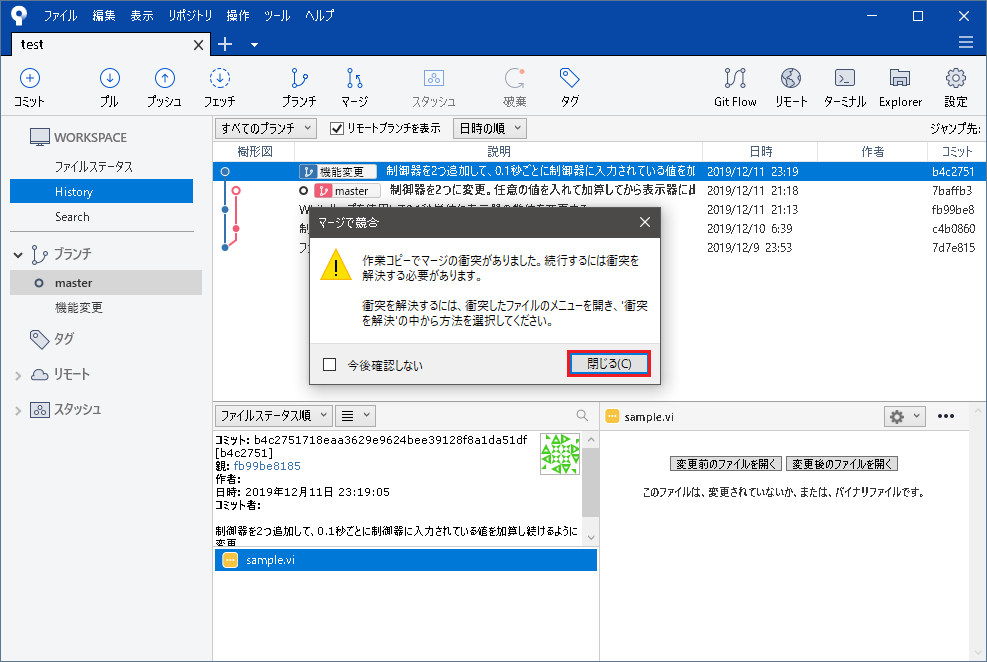987x662 pixels.
Task: Open the hamburger menu at top right
Action: coord(966,42)
